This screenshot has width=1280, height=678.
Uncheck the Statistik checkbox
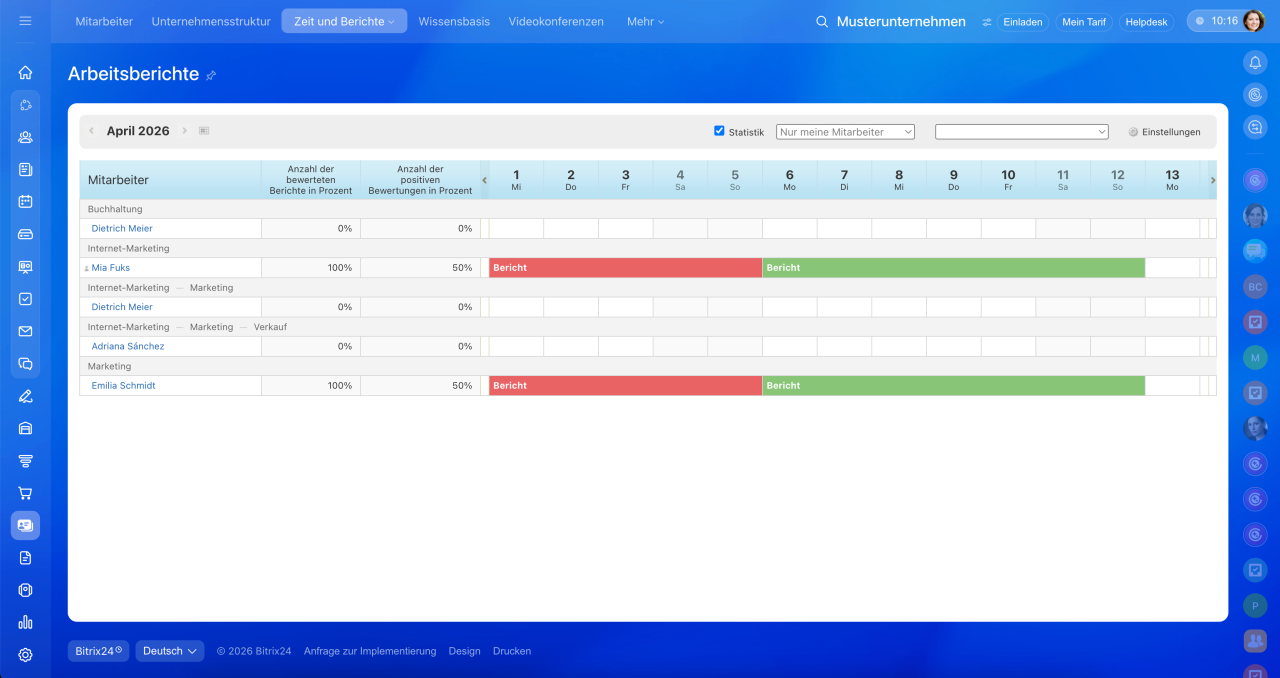point(719,131)
